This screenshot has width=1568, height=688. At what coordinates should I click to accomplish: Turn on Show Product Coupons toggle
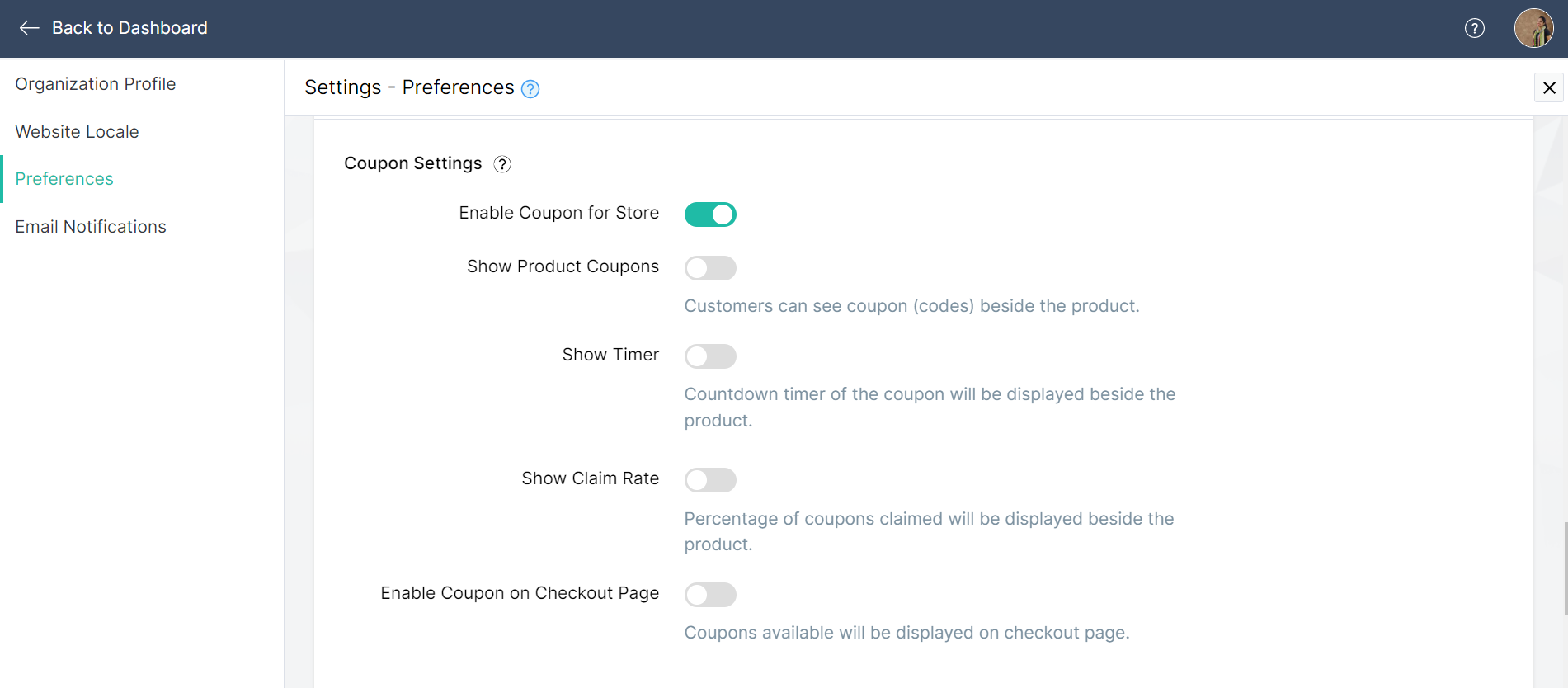710,268
